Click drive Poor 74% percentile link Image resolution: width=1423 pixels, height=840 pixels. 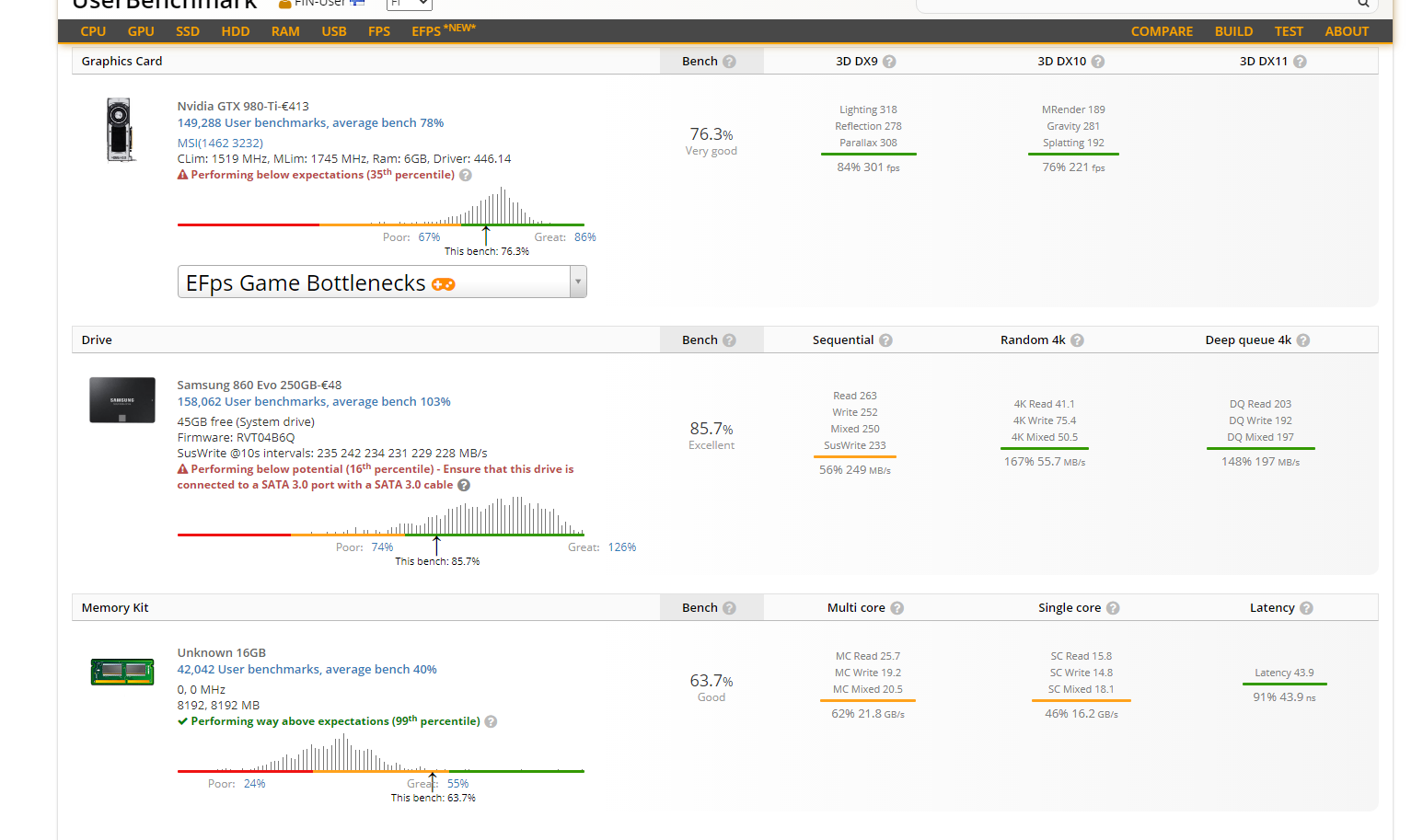click(382, 547)
